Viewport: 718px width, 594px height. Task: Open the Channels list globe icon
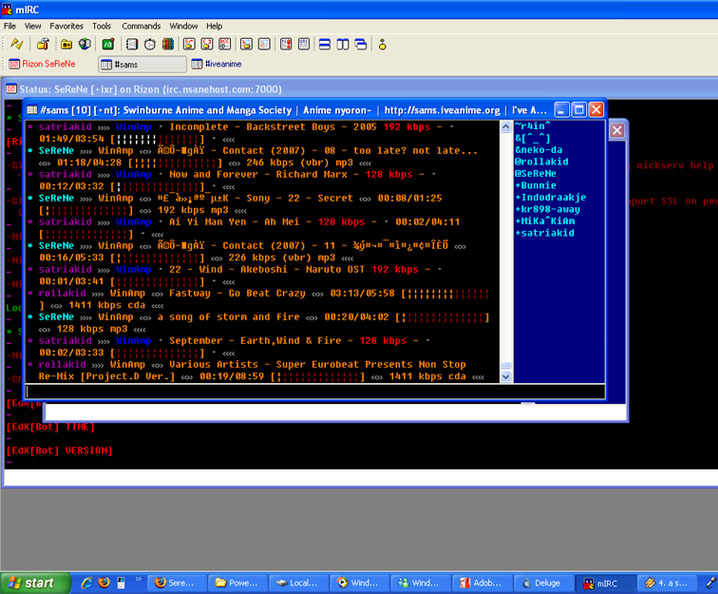click(x=85, y=44)
